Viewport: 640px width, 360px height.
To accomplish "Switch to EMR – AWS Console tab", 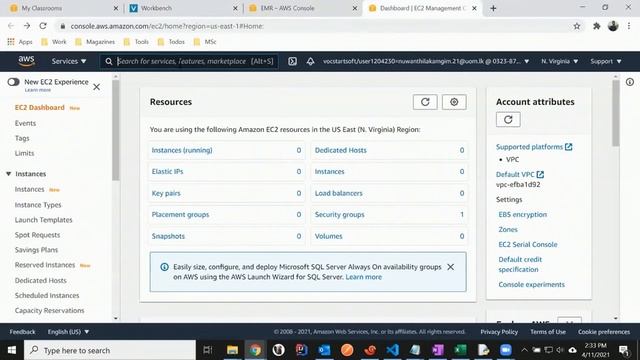I will (302, 8).
